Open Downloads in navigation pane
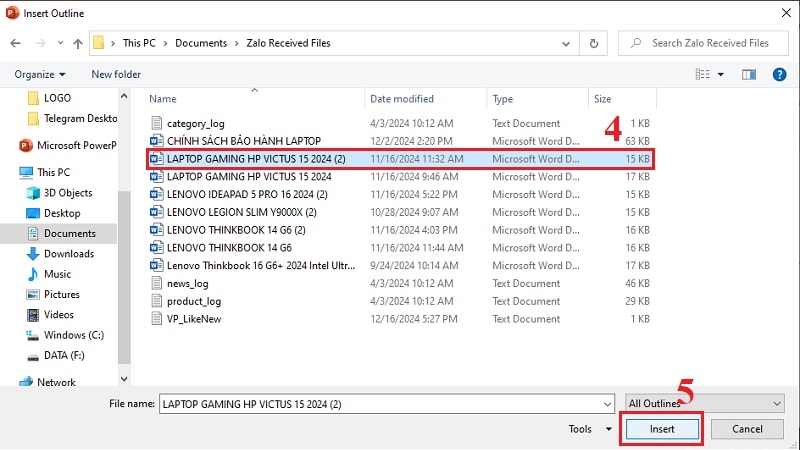 tap(69, 254)
